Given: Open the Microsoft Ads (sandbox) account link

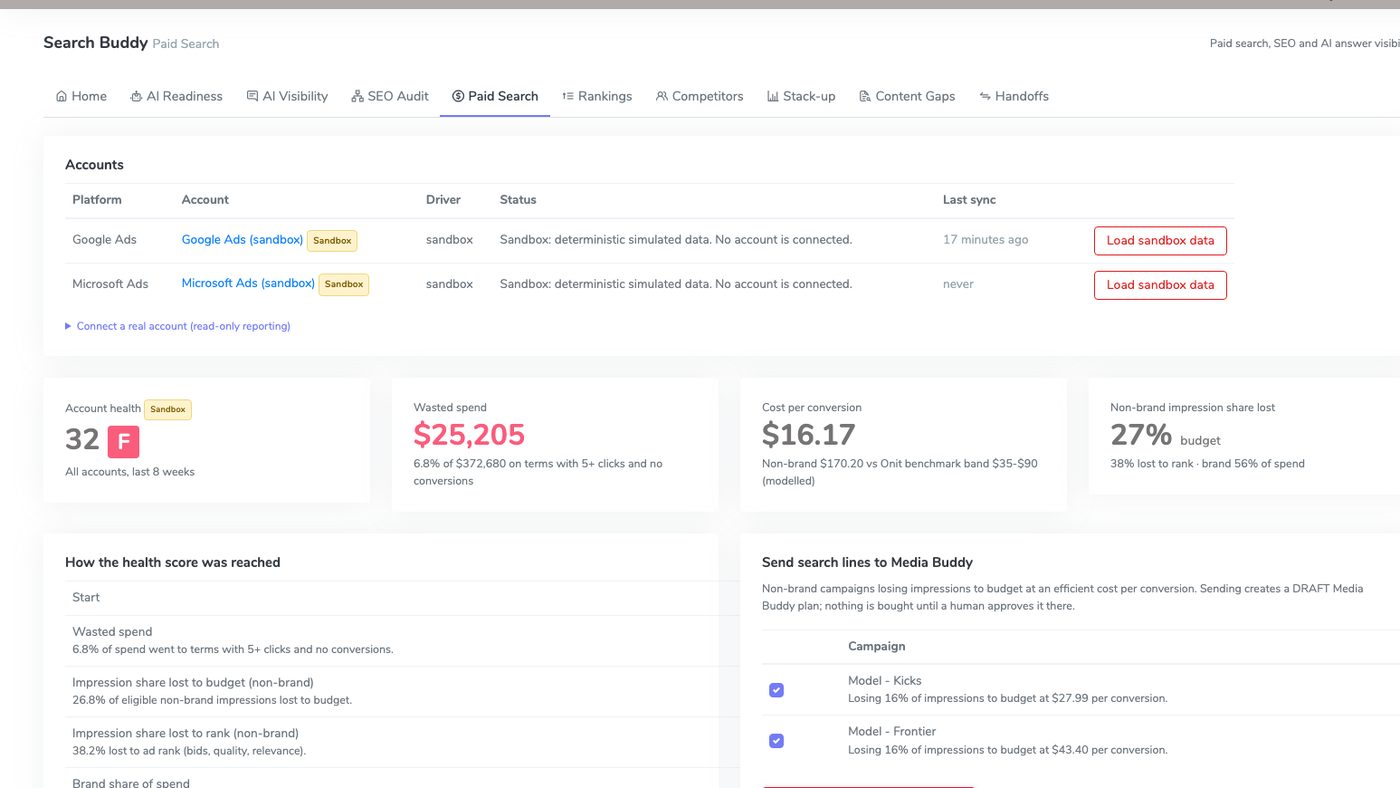Looking at the screenshot, I should [x=248, y=283].
